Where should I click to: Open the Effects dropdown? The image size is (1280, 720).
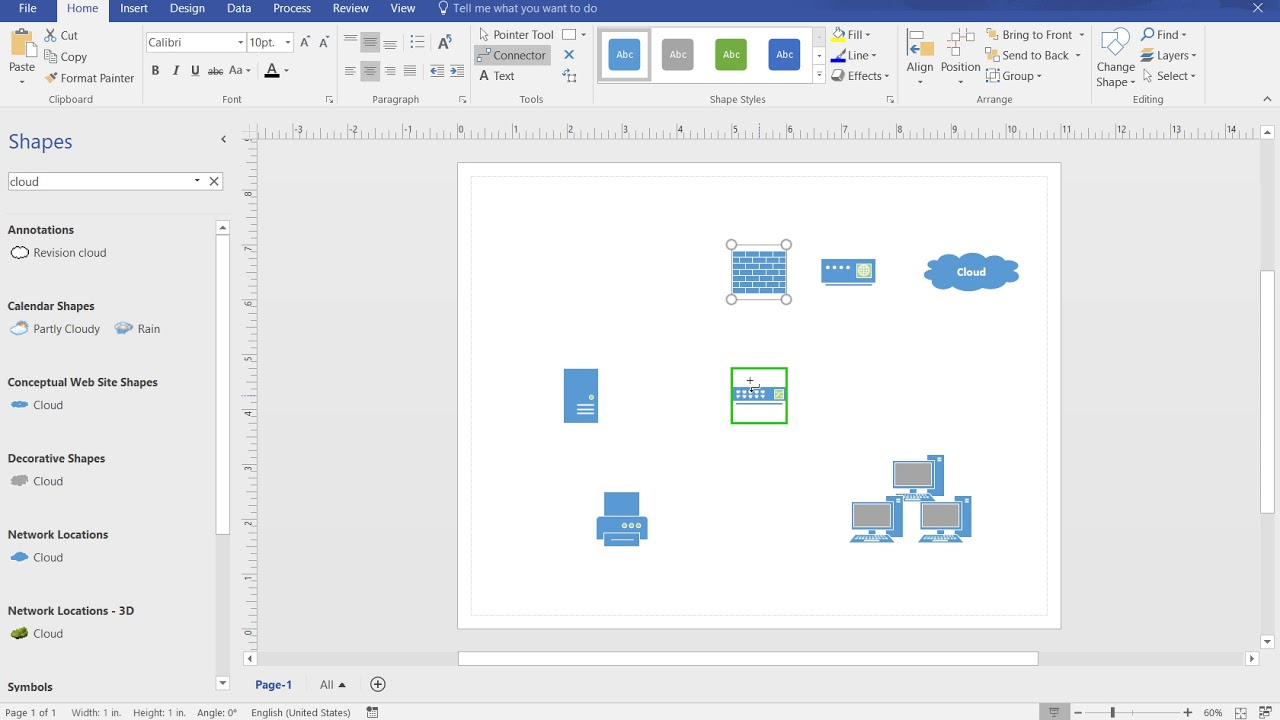[x=860, y=76]
